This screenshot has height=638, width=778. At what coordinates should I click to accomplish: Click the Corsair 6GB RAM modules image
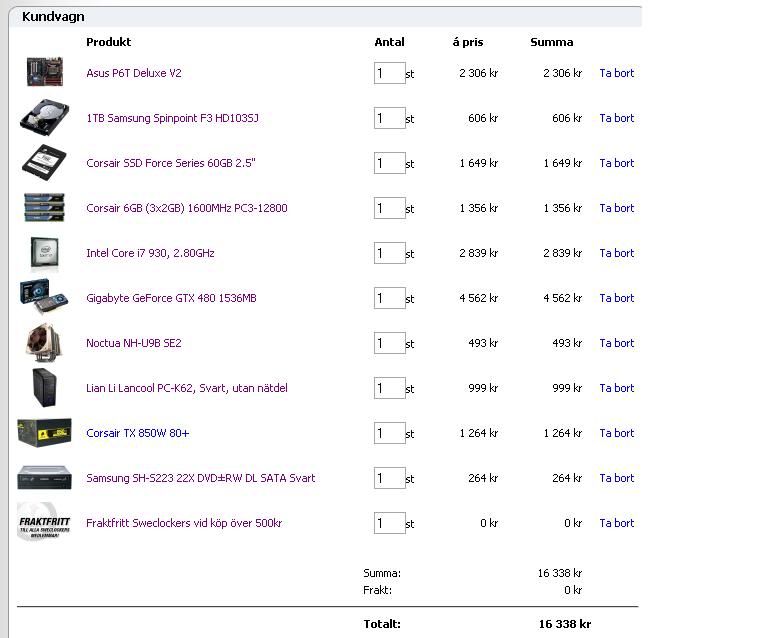point(44,208)
